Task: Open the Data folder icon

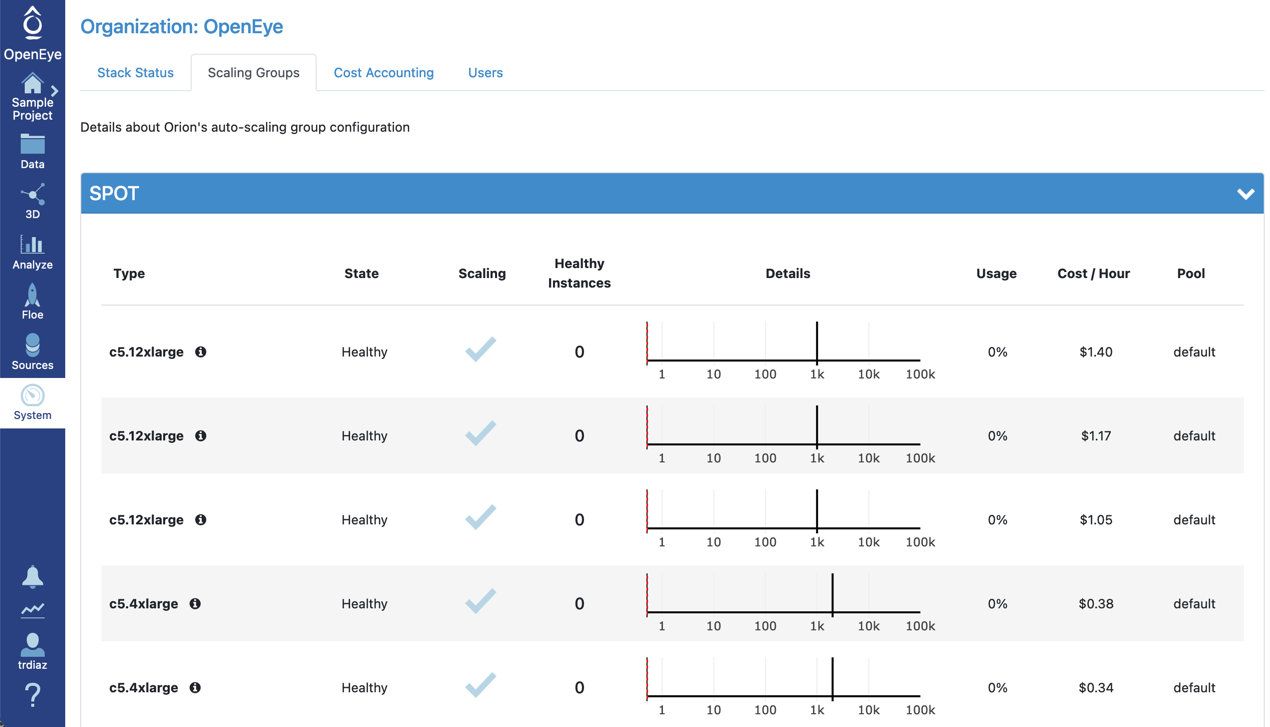Action: pos(32,145)
